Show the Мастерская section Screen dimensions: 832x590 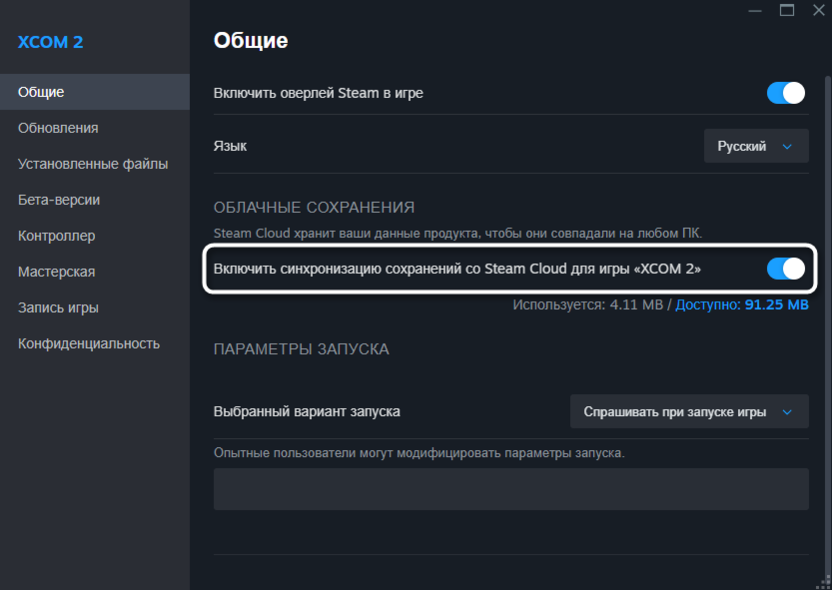pos(57,272)
